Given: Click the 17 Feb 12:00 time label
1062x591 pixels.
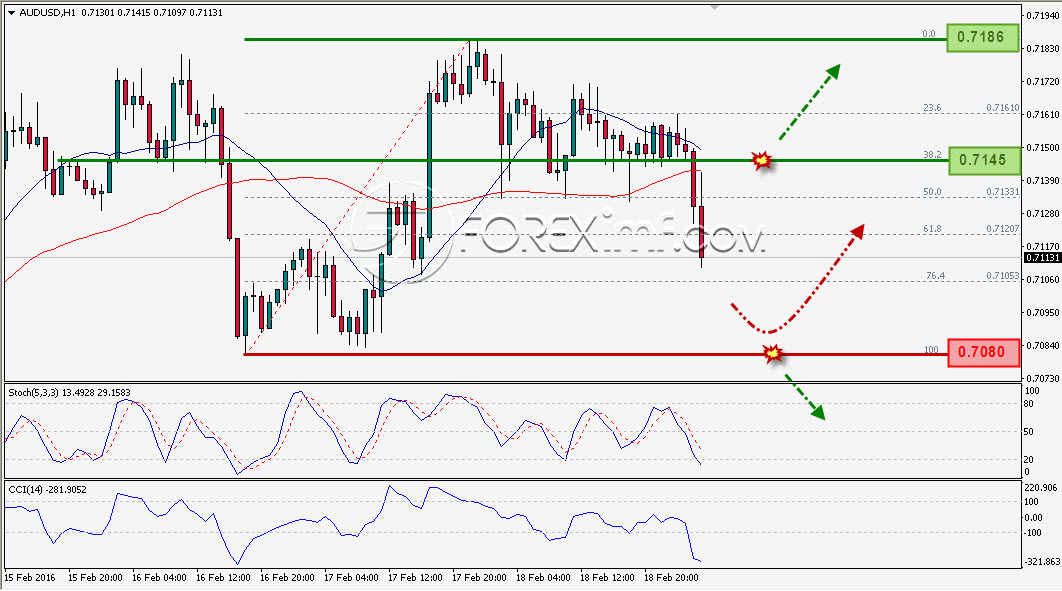Looking at the screenshot, I should [x=415, y=577].
